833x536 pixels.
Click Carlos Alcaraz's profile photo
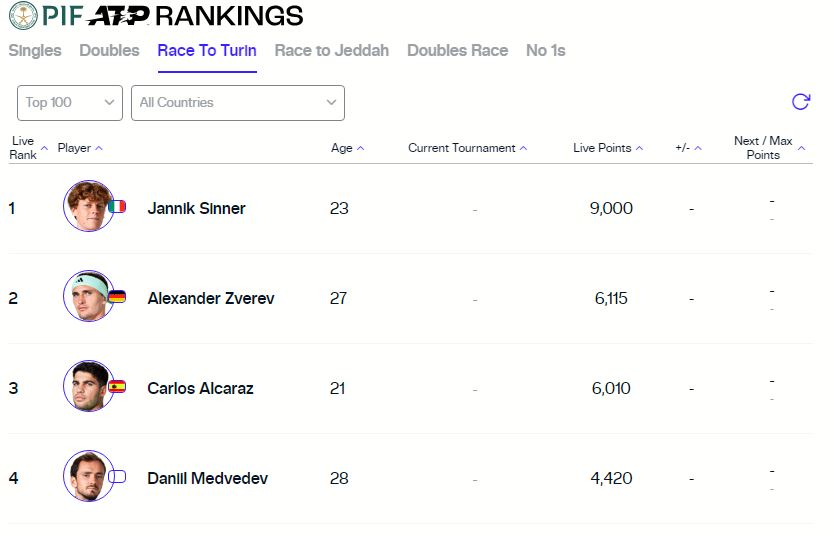tap(87, 386)
